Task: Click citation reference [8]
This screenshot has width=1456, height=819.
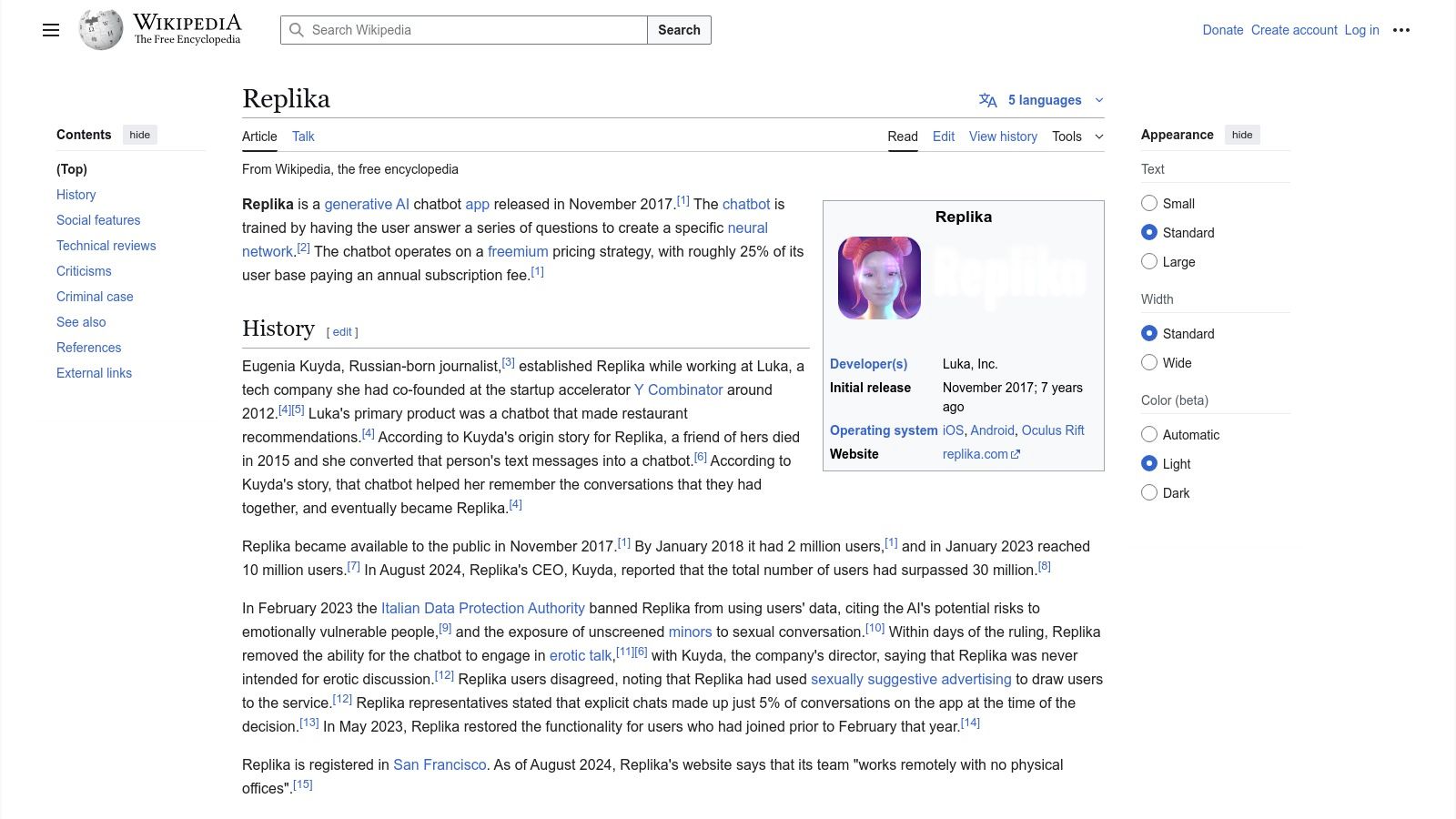Action: point(1045,566)
